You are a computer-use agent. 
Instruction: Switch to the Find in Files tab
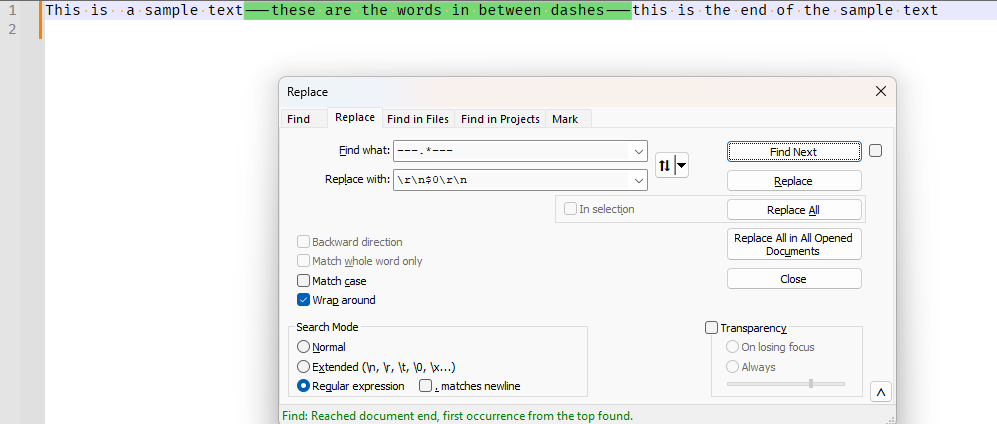[x=418, y=119]
